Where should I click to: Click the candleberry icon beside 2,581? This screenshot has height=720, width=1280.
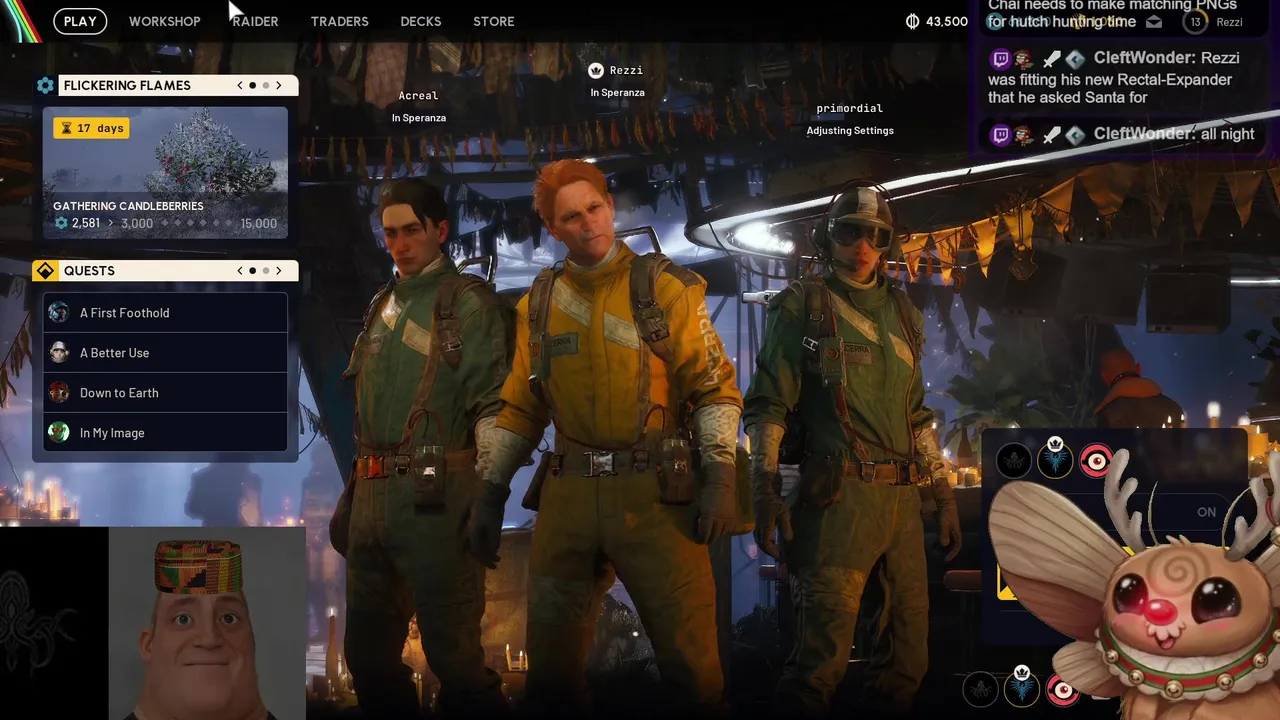(62, 223)
